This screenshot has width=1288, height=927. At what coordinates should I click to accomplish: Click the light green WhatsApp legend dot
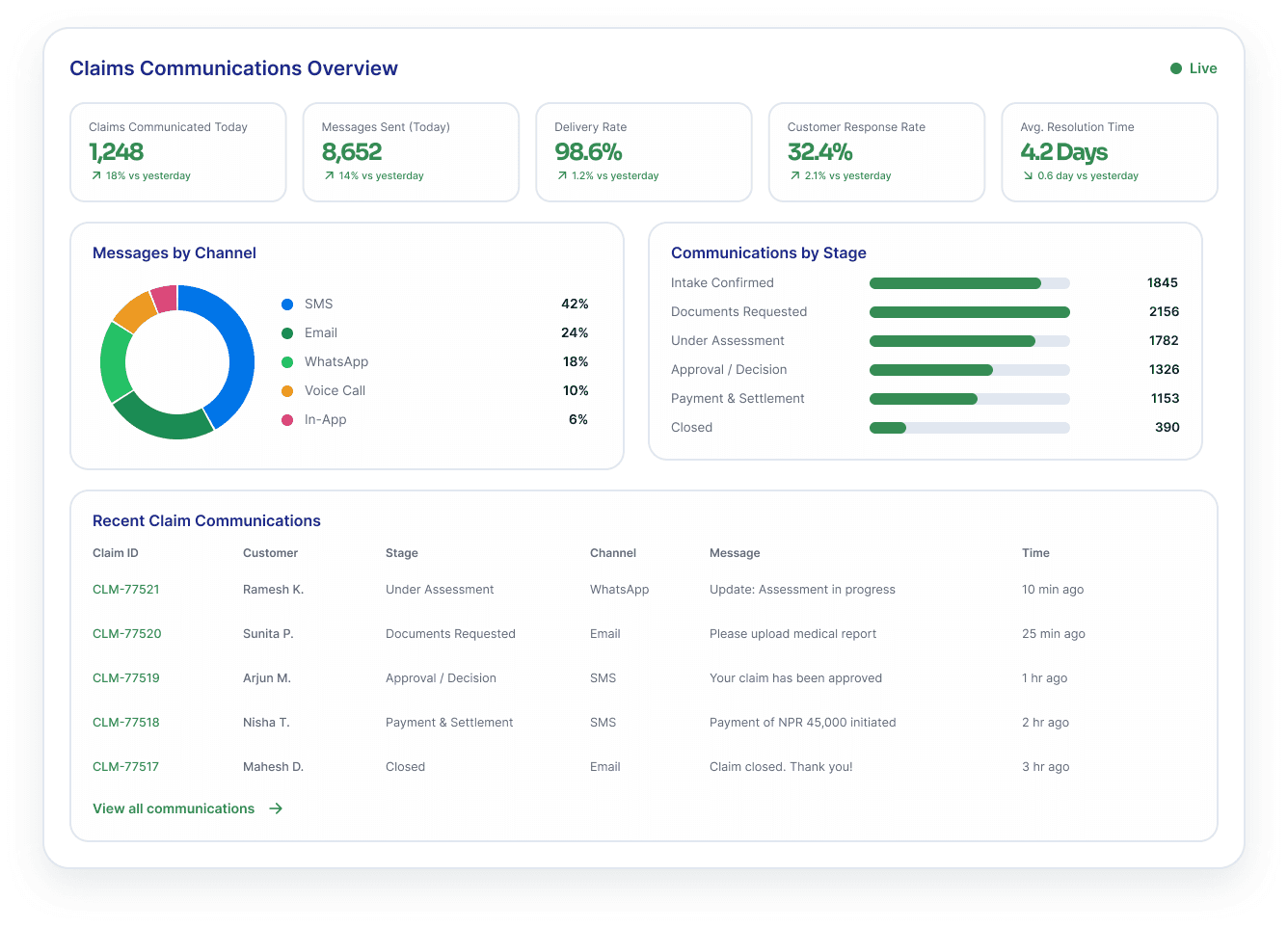[x=287, y=362]
